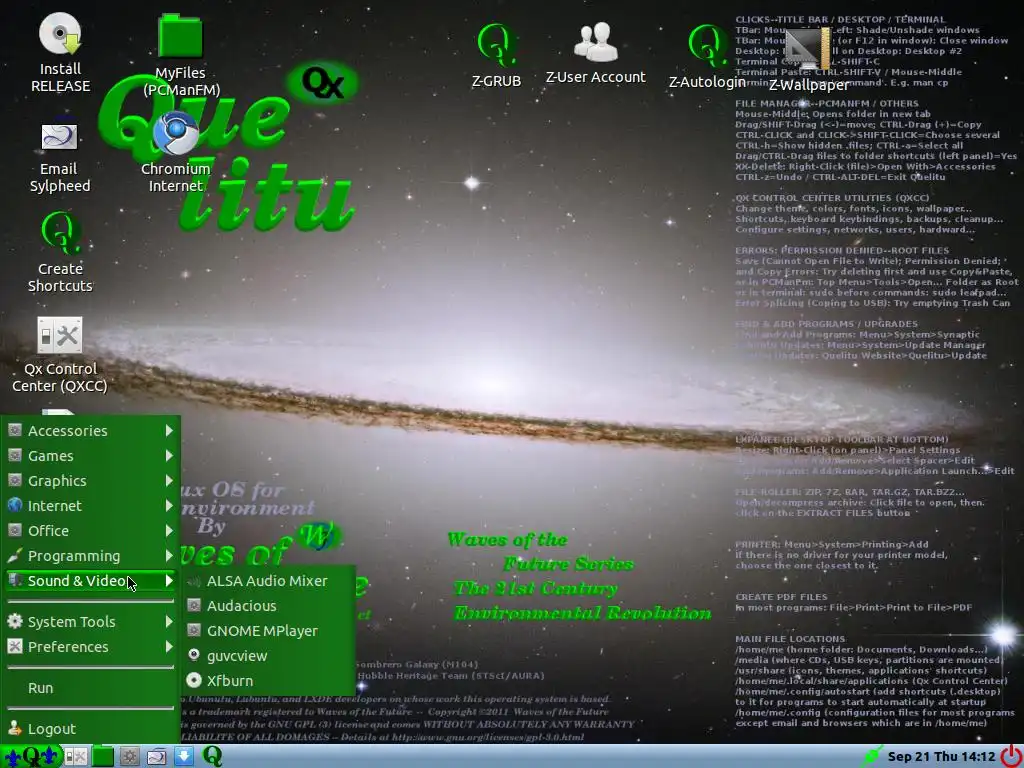Launch ALSA Audio Mixer from submenu
1024x768 pixels.
(x=269, y=581)
